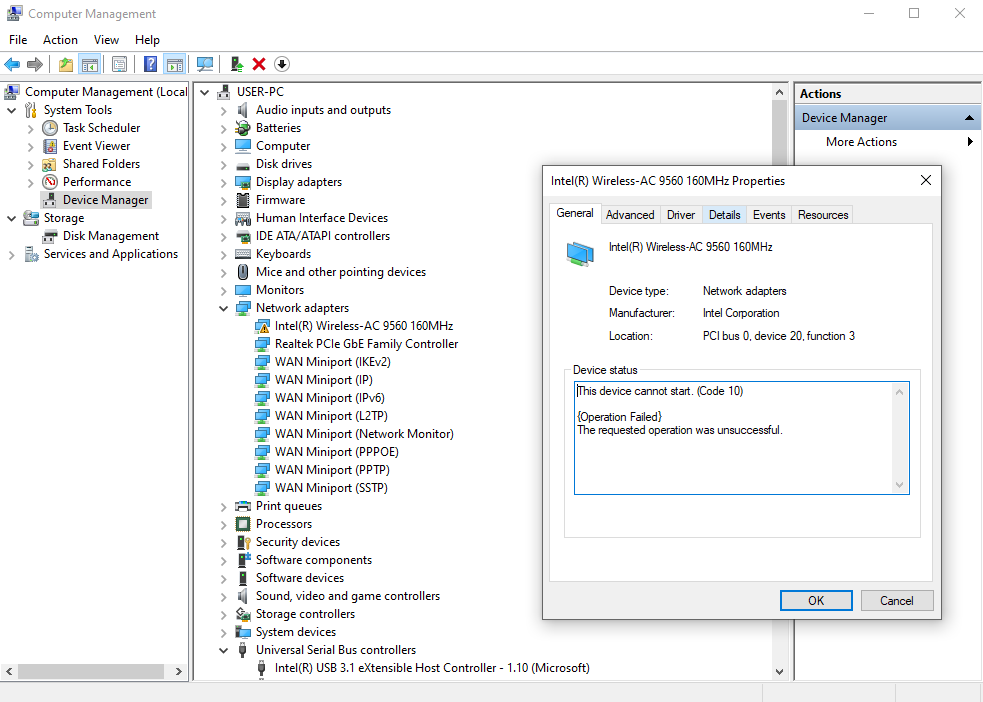Image resolution: width=983 pixels, height=702 pixels.
Task: Expand the Display adapters category
Action: pos(224,181)
